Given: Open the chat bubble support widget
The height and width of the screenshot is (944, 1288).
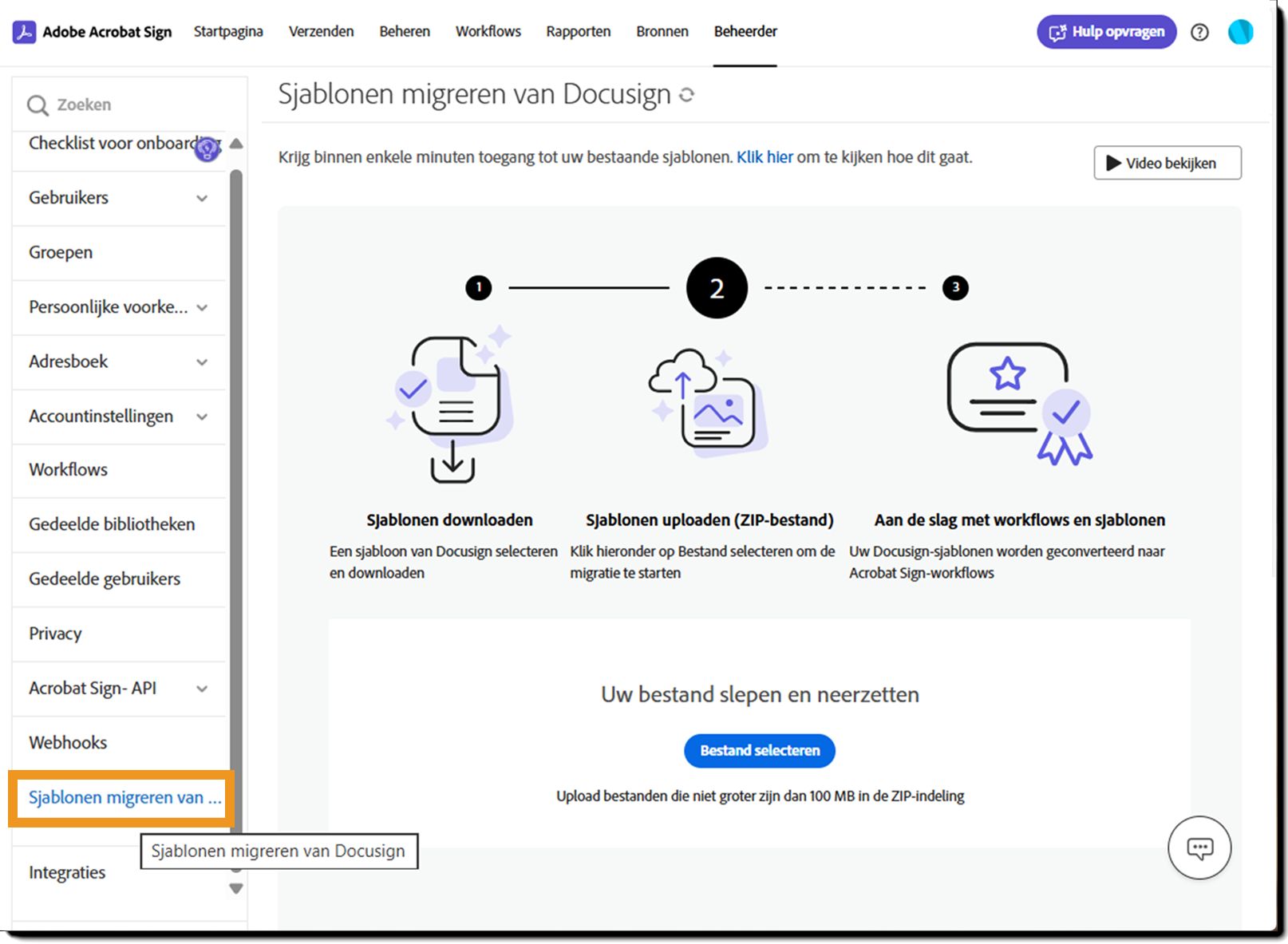Looking at the screenshot, I should tap(1199, 847).
